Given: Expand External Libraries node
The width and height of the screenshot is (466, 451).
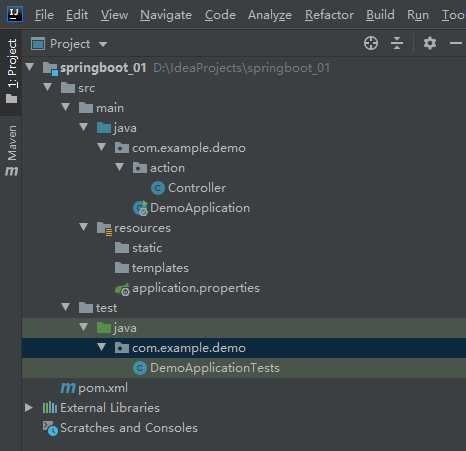Looking at the screenshot, I should pos(29,407).
